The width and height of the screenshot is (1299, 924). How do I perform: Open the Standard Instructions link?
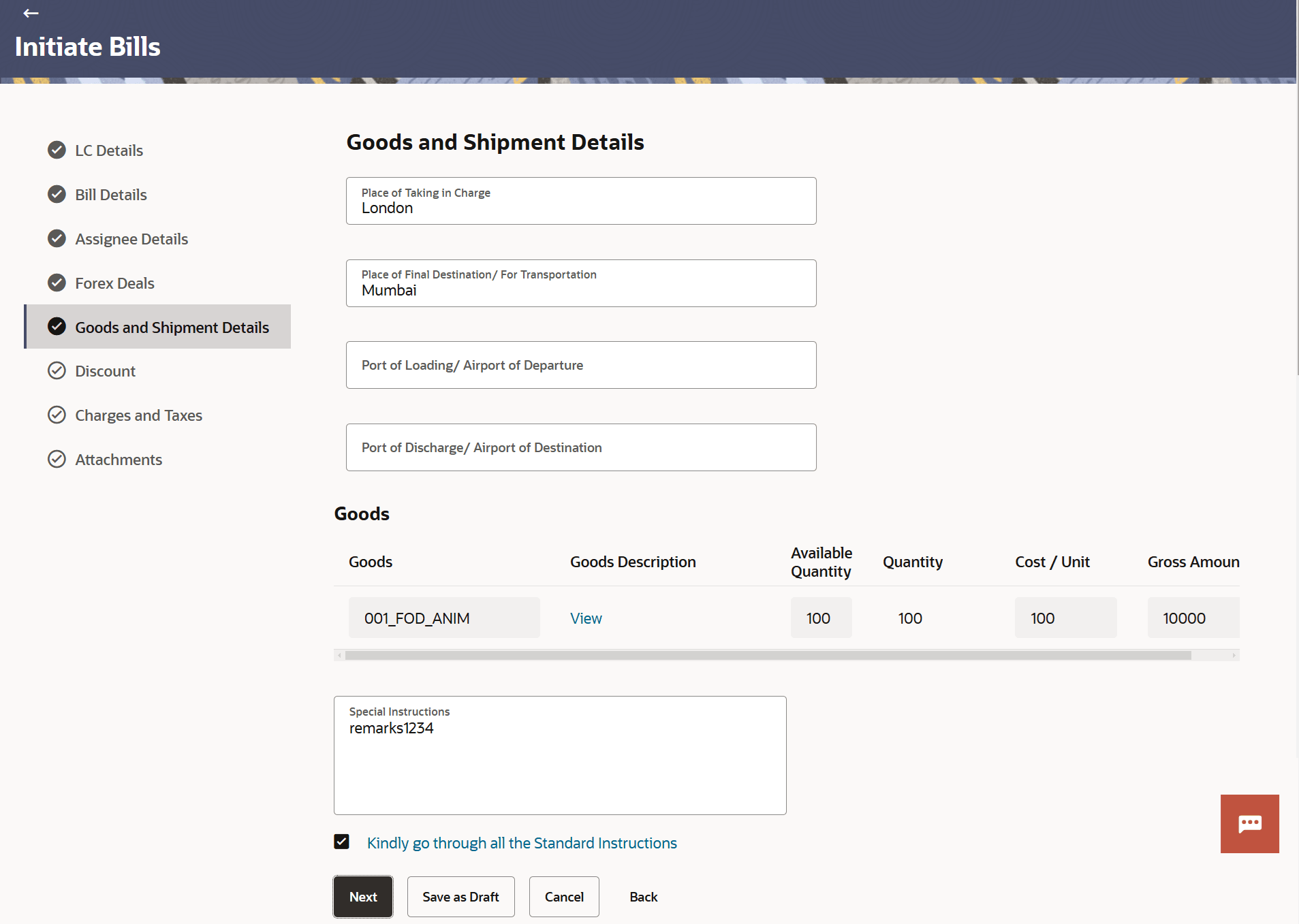[522, 843]
